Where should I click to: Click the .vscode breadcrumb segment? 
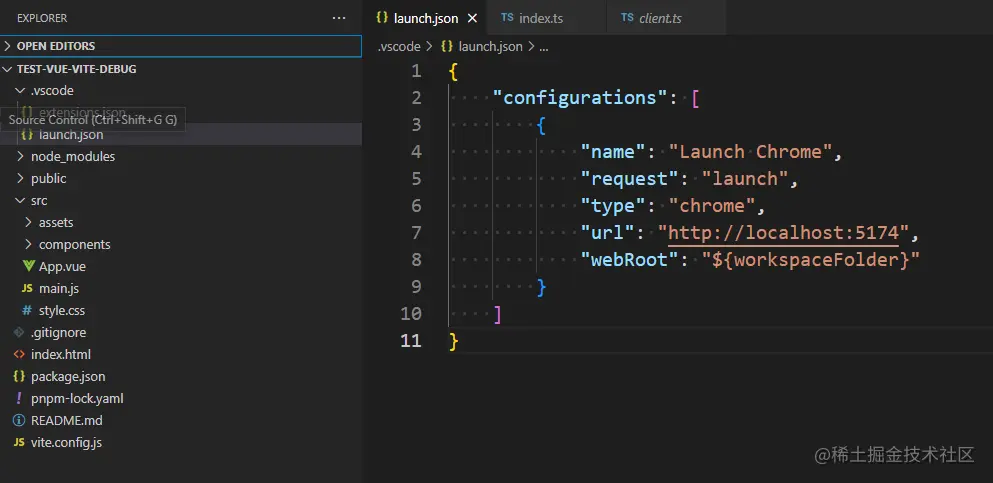[x=398, y=46]
